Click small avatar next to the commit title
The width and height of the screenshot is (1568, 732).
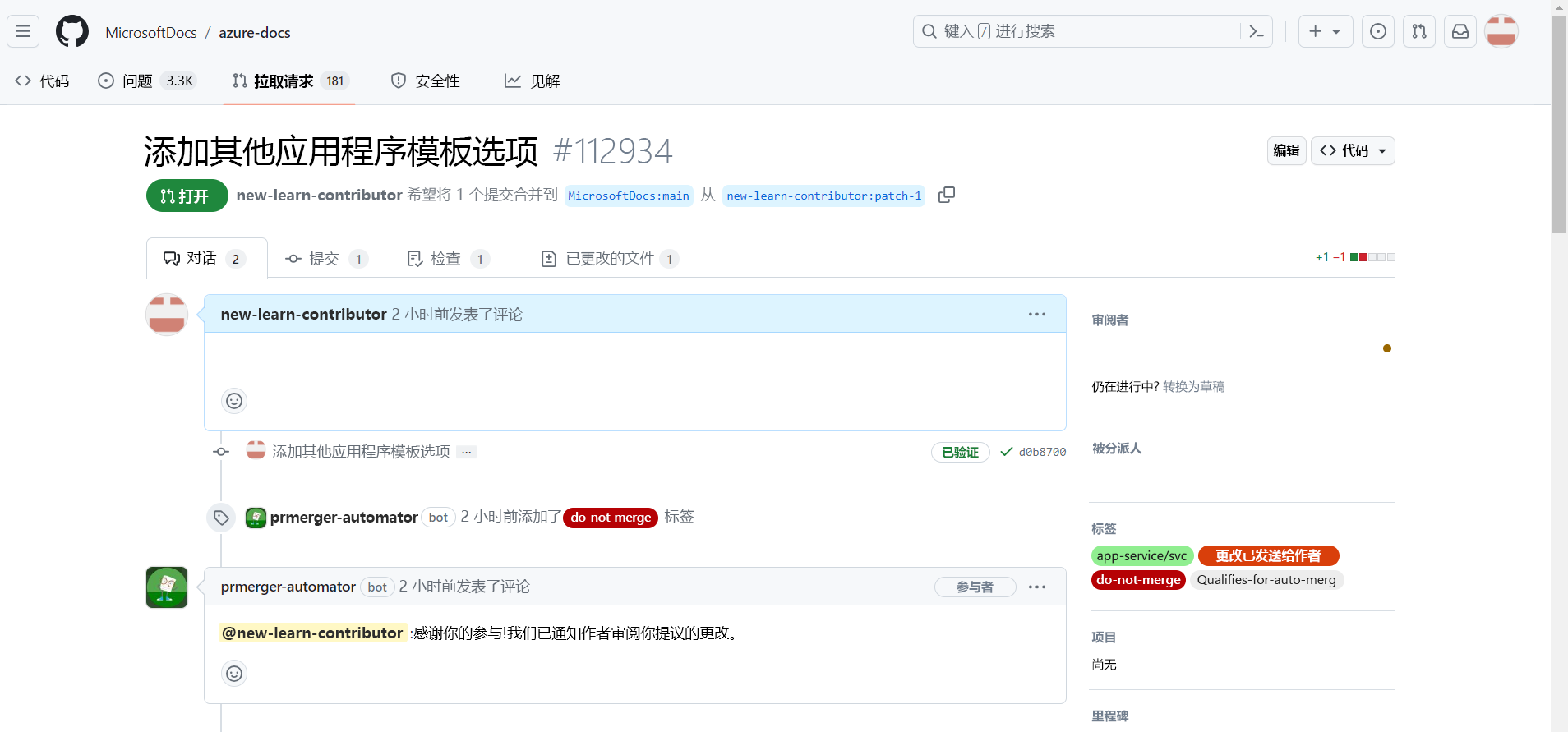[256, 450]
